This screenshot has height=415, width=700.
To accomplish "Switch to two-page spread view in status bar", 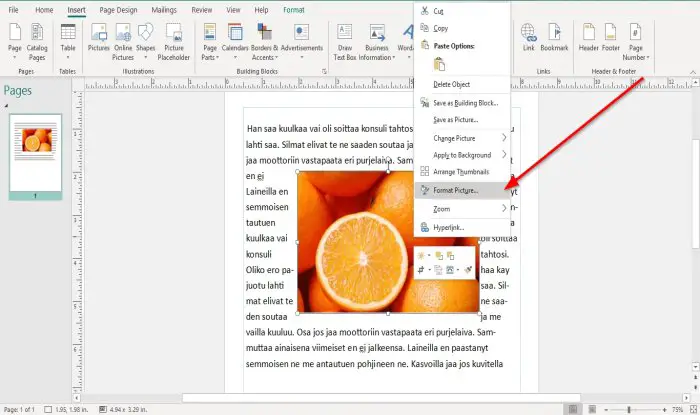I will [x=592, y=409].
